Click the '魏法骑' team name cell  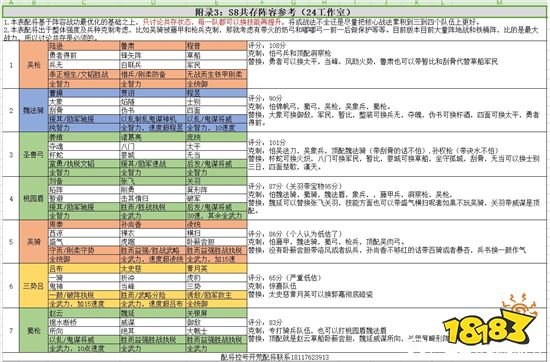click(x=34, y=110)
